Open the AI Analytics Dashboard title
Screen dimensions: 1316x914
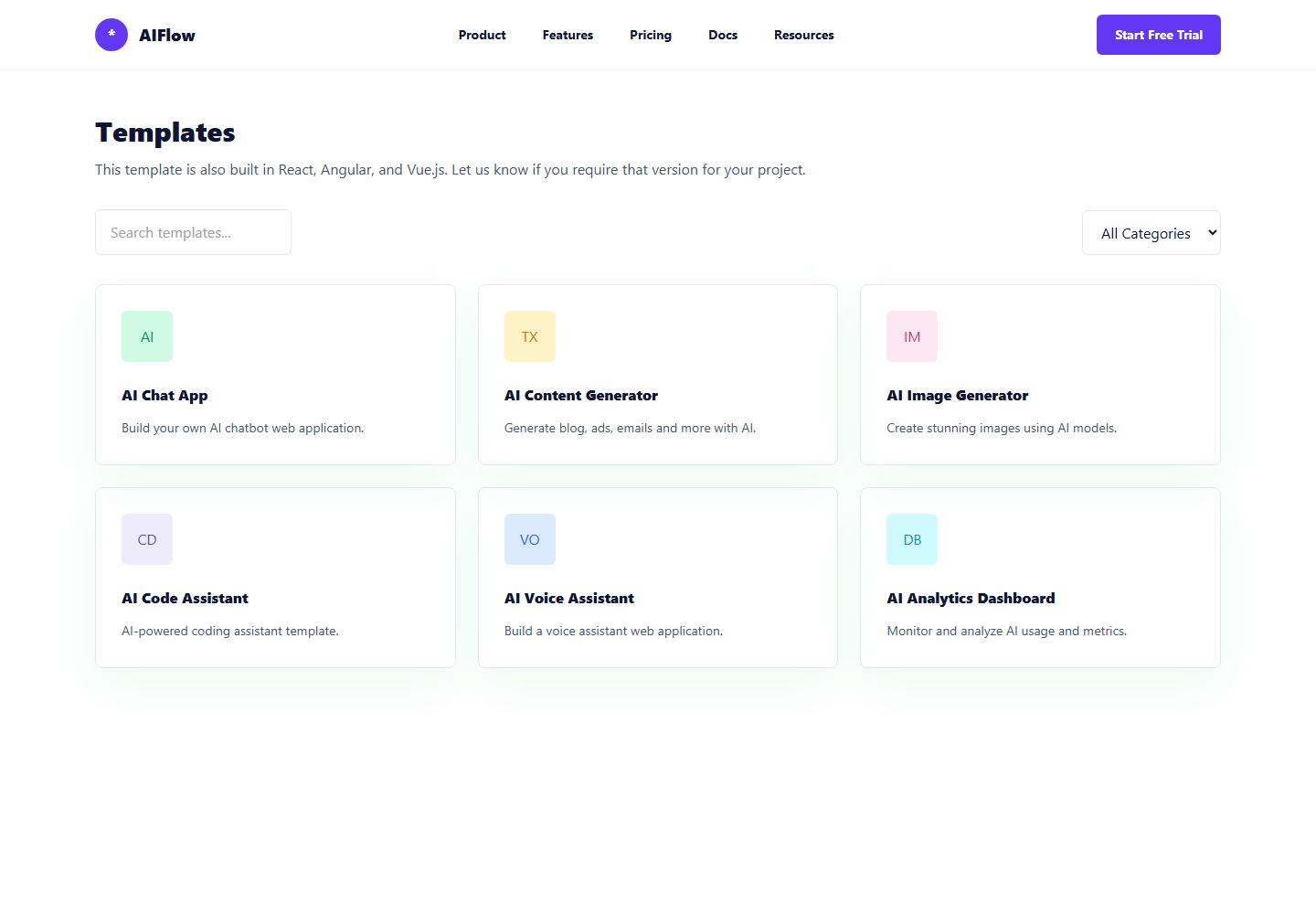pyautogui.click(x=971, y=598)
